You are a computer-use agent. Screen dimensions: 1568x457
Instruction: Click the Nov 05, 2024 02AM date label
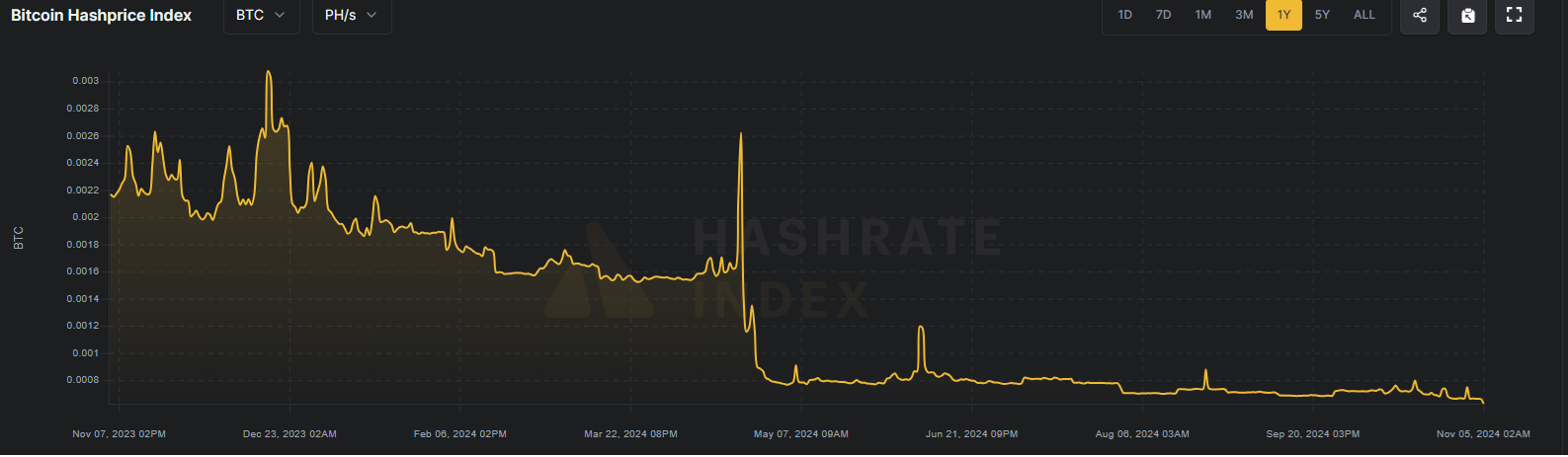pos(1483,434)
